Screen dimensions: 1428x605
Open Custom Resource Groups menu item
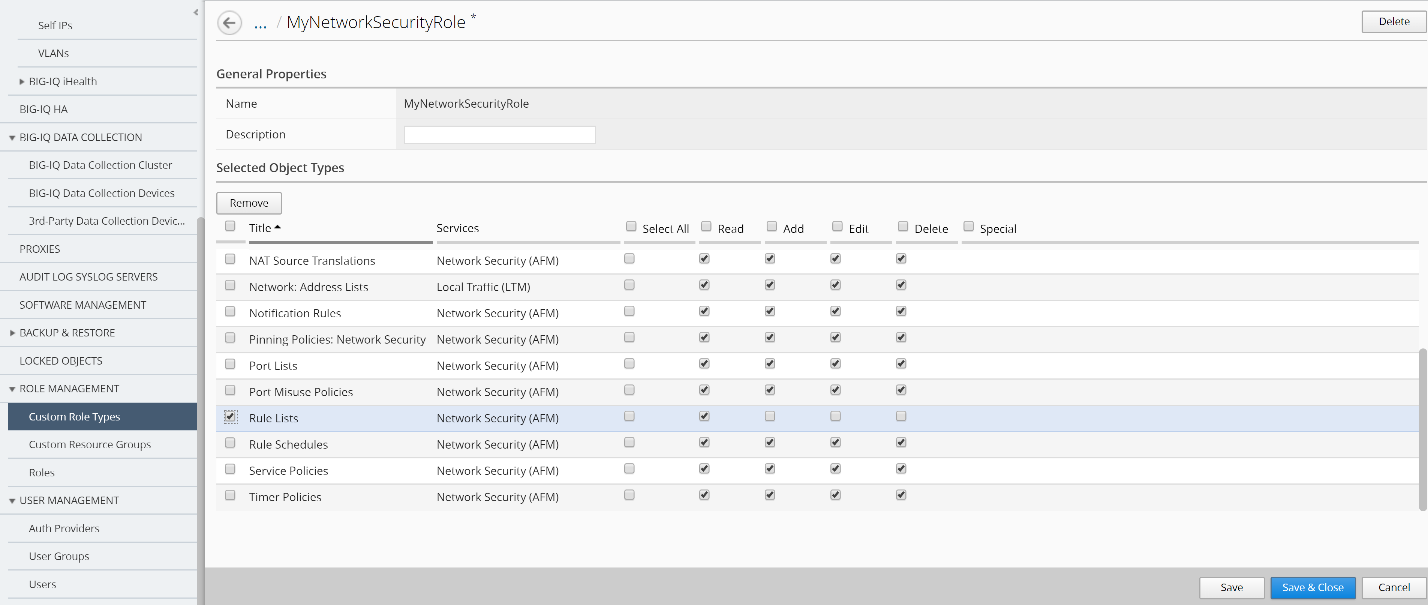pyautogui.click(x=90, y=444)
